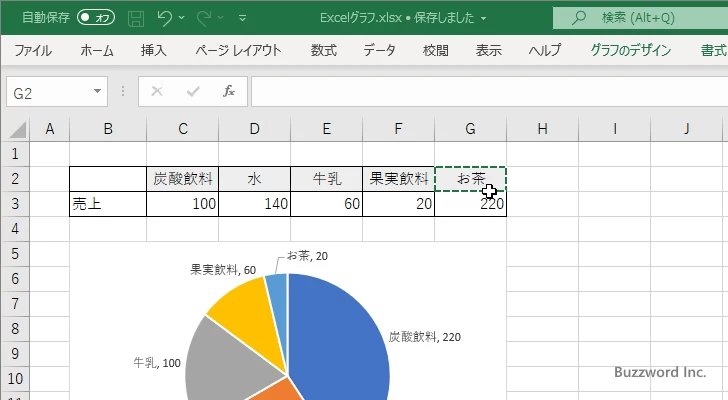Click the search box magnifier icon

[x=578, y=18]
